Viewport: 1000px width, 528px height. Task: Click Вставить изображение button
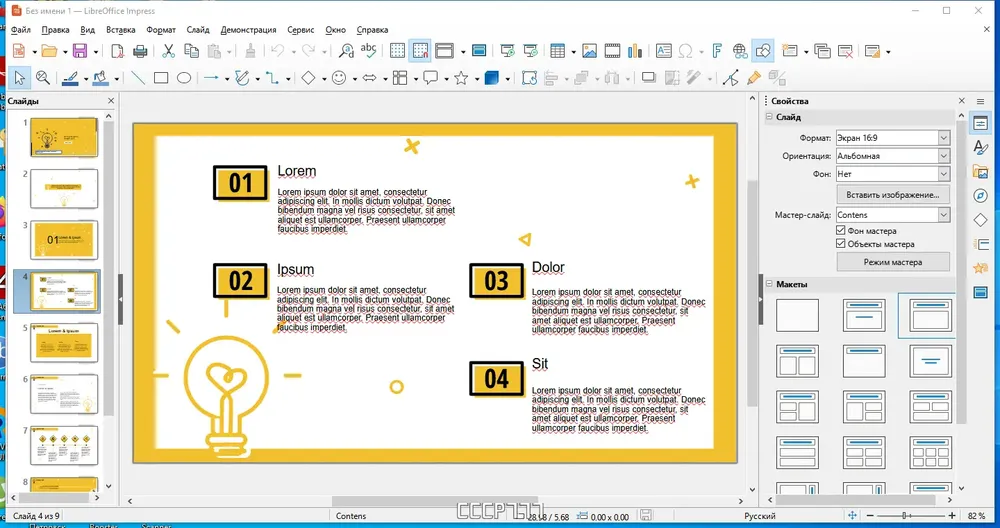892,194
